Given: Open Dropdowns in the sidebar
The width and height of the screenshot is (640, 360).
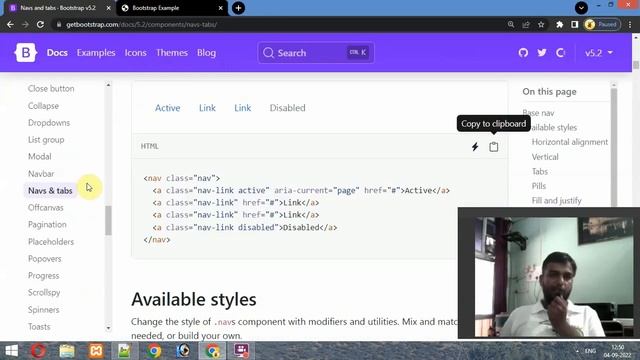Looking at the screenshot, I should (49, 122).
